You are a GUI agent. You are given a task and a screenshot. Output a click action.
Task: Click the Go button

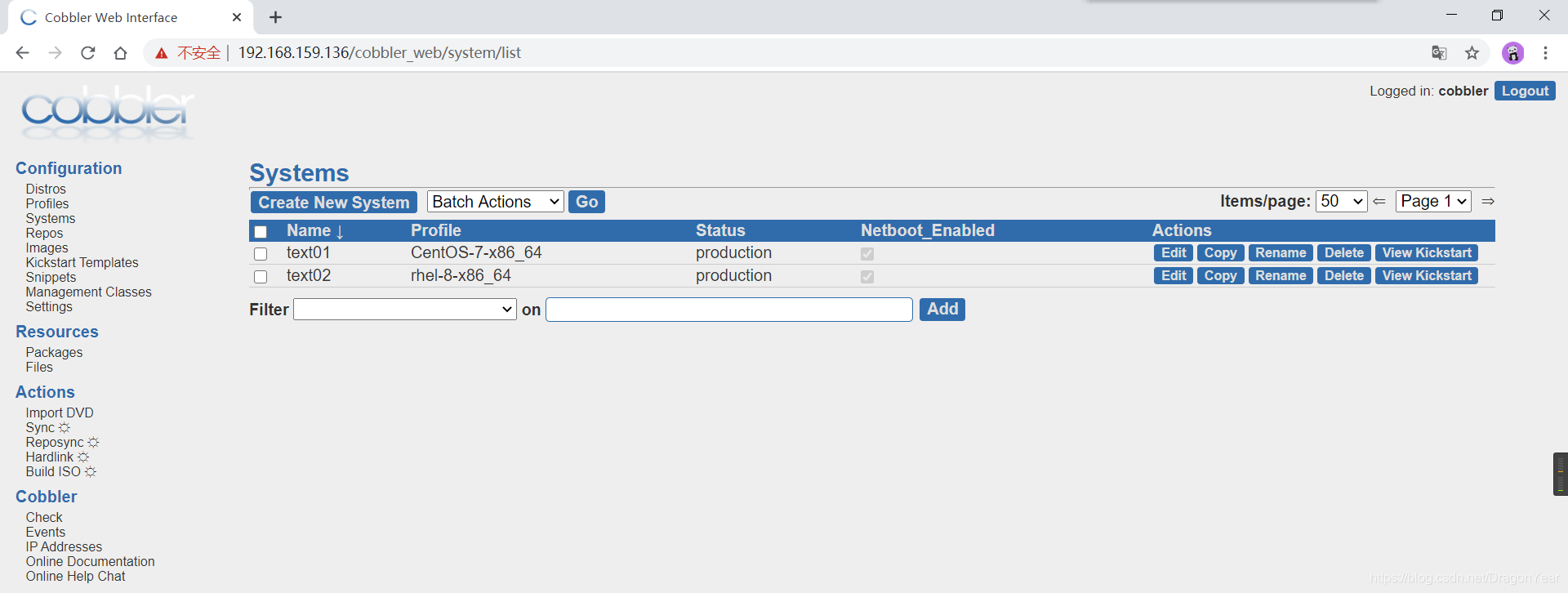(x=586, y=202)
